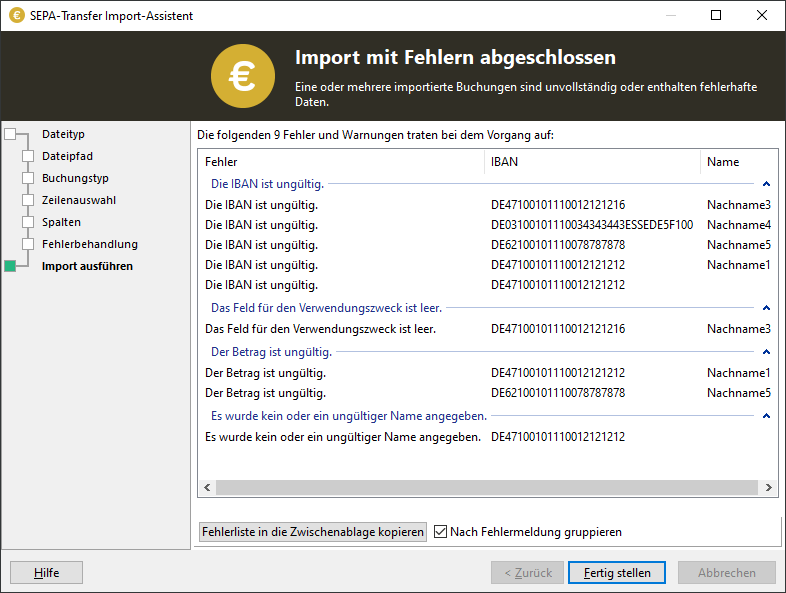Select 'Der Betrag ist ungültig.' row for Nachname1
Screen dimensions: 786x593
click(488, 373)
